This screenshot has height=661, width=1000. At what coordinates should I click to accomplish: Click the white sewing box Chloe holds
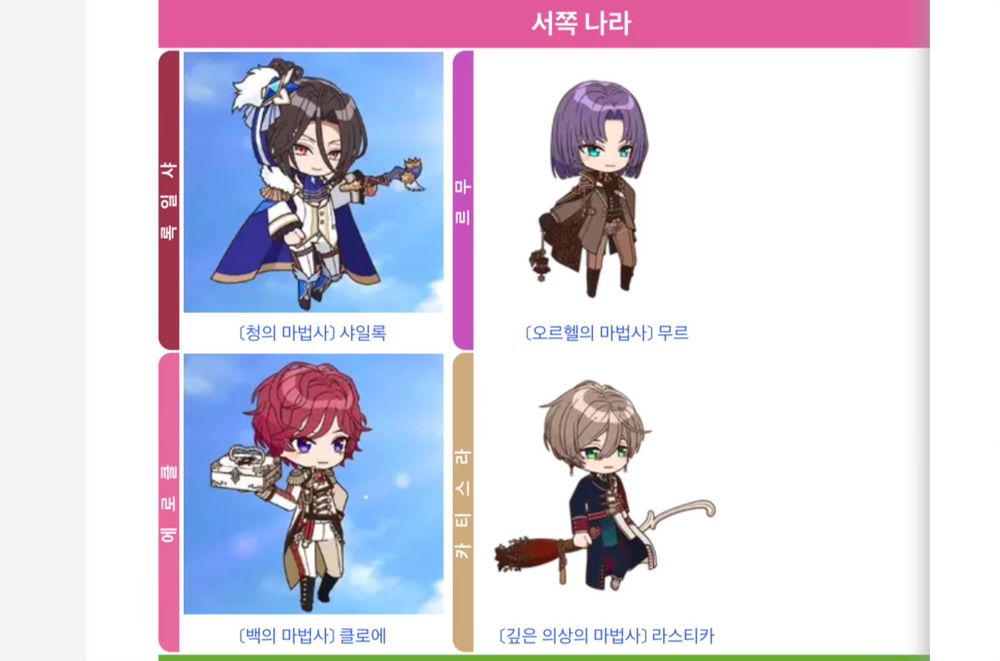[x=246, y=469]
